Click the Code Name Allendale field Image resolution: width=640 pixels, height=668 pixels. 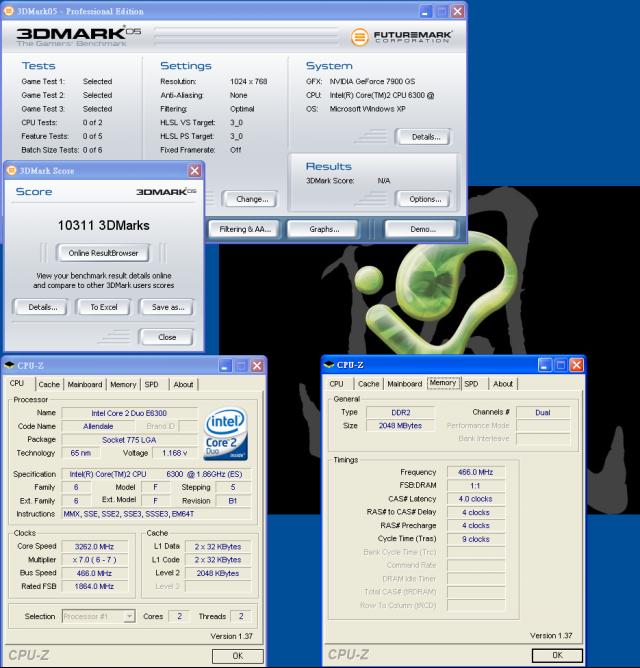click(98, 426)
